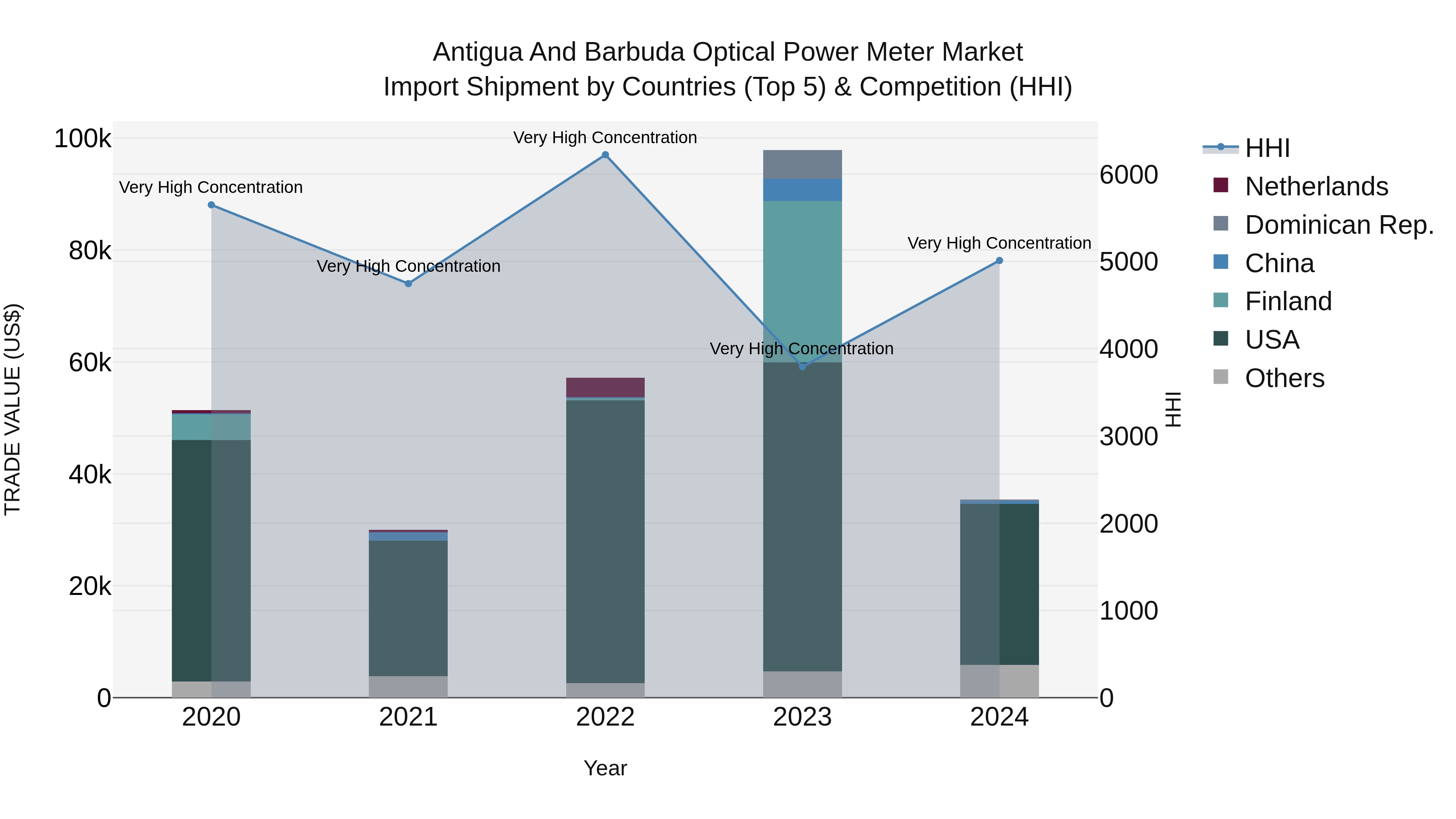This screenshot has height=819, width=1456.
Task: Click the 2023 USA bar segment
Action: (802, 517)
